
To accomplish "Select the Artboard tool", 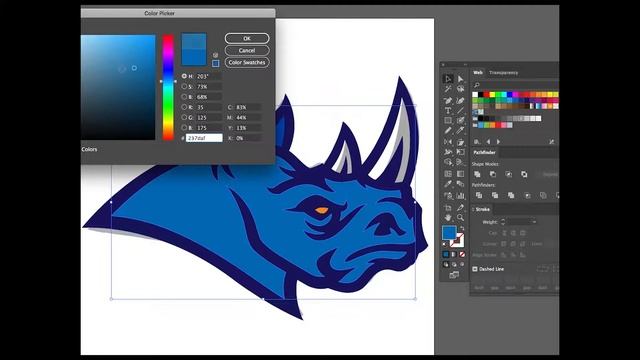I will point(448,207).
